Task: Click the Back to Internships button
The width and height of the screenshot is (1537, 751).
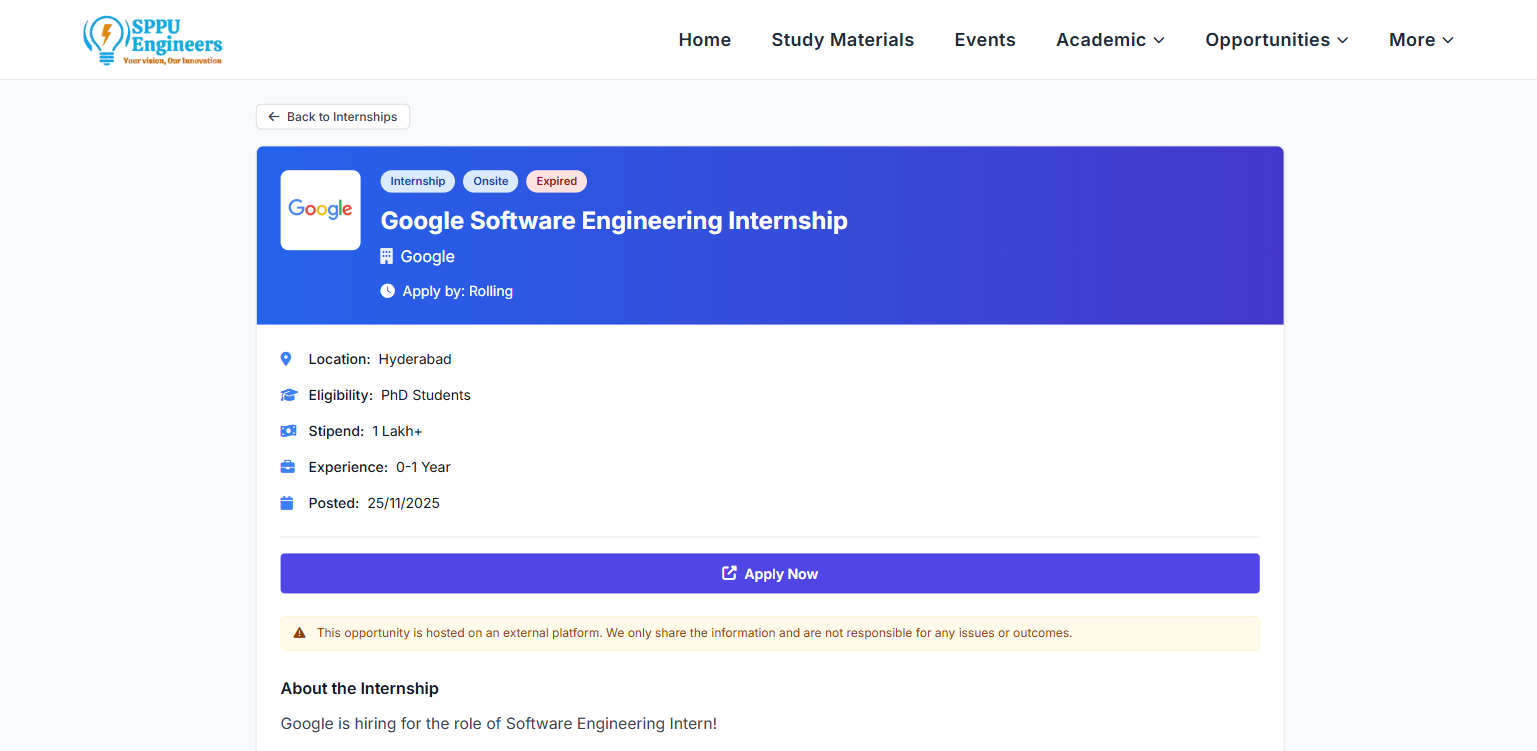Action: [x=332, y=116]
